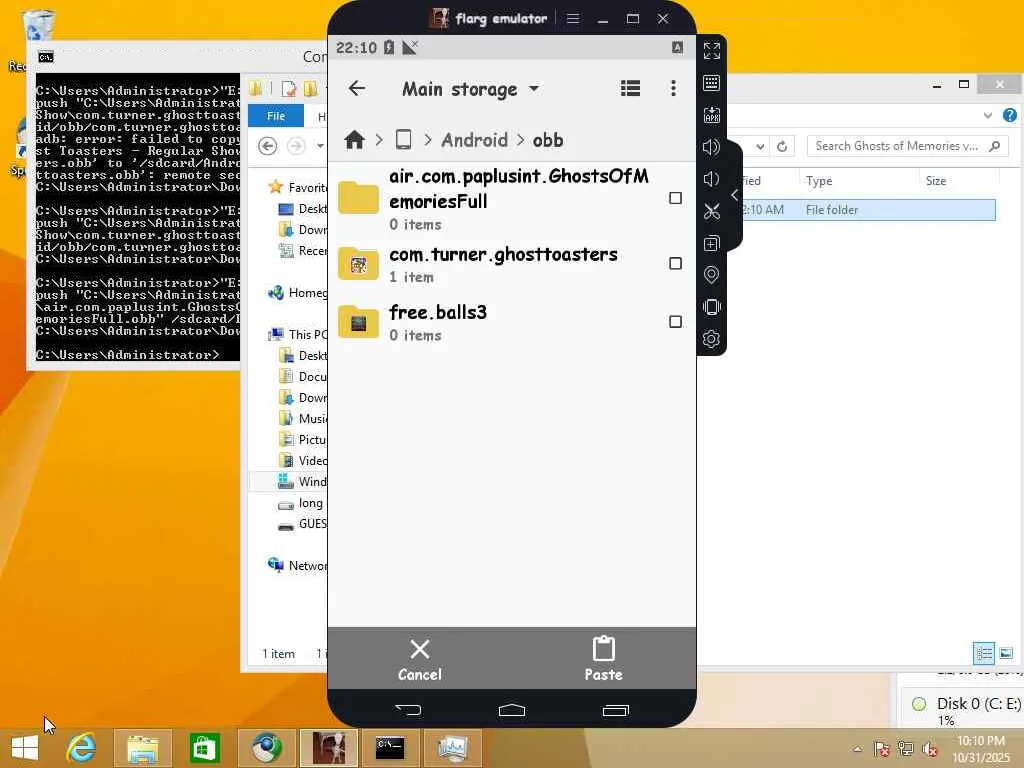The image size is (1024, 768).
Task: Switch file manager to list view icon
Action: tap(630, 88)
